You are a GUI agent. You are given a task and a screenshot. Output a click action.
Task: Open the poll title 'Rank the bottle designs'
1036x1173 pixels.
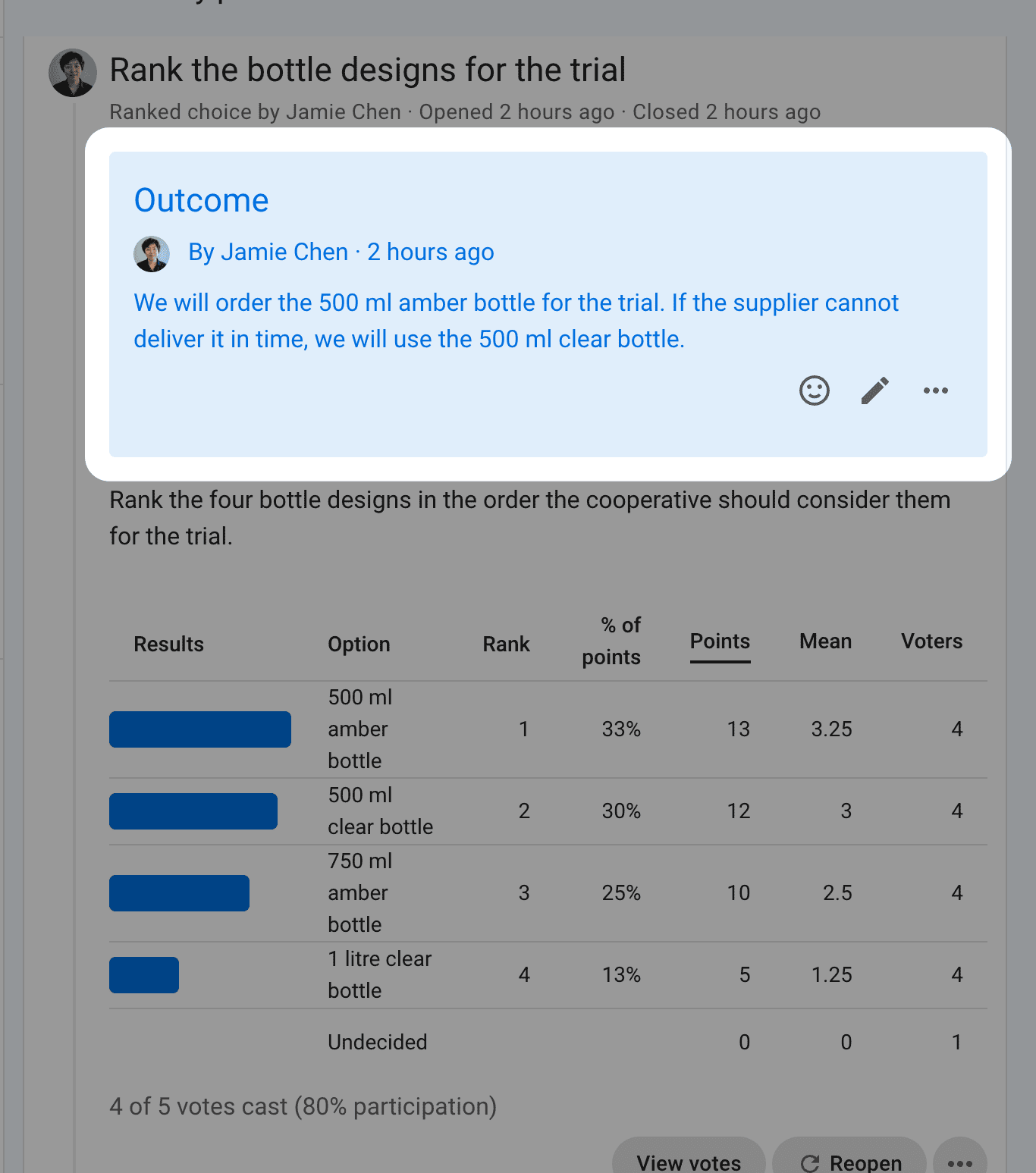(x=368, y=70)
